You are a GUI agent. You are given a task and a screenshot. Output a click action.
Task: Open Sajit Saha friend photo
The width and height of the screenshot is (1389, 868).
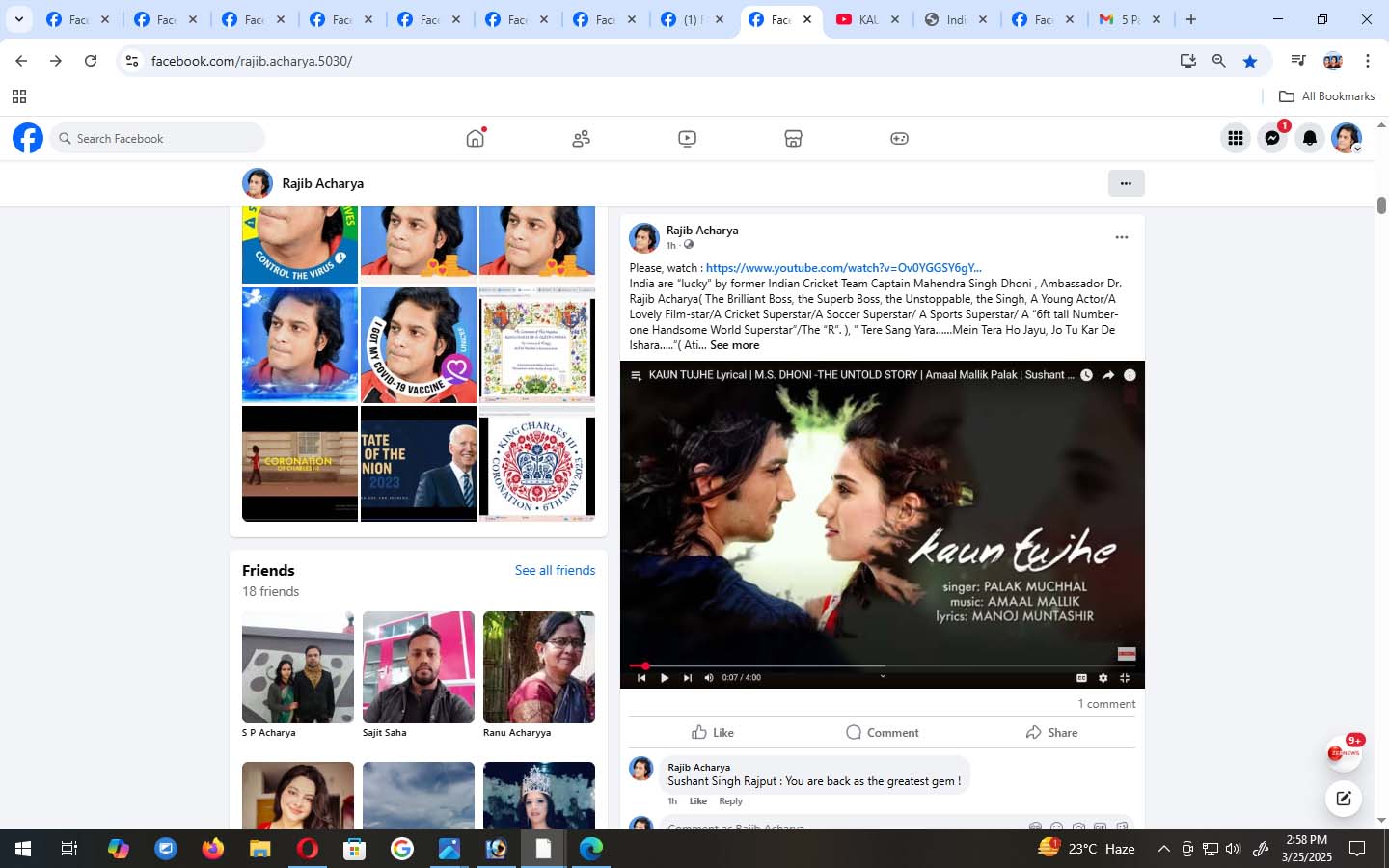(x=419, y=667)
